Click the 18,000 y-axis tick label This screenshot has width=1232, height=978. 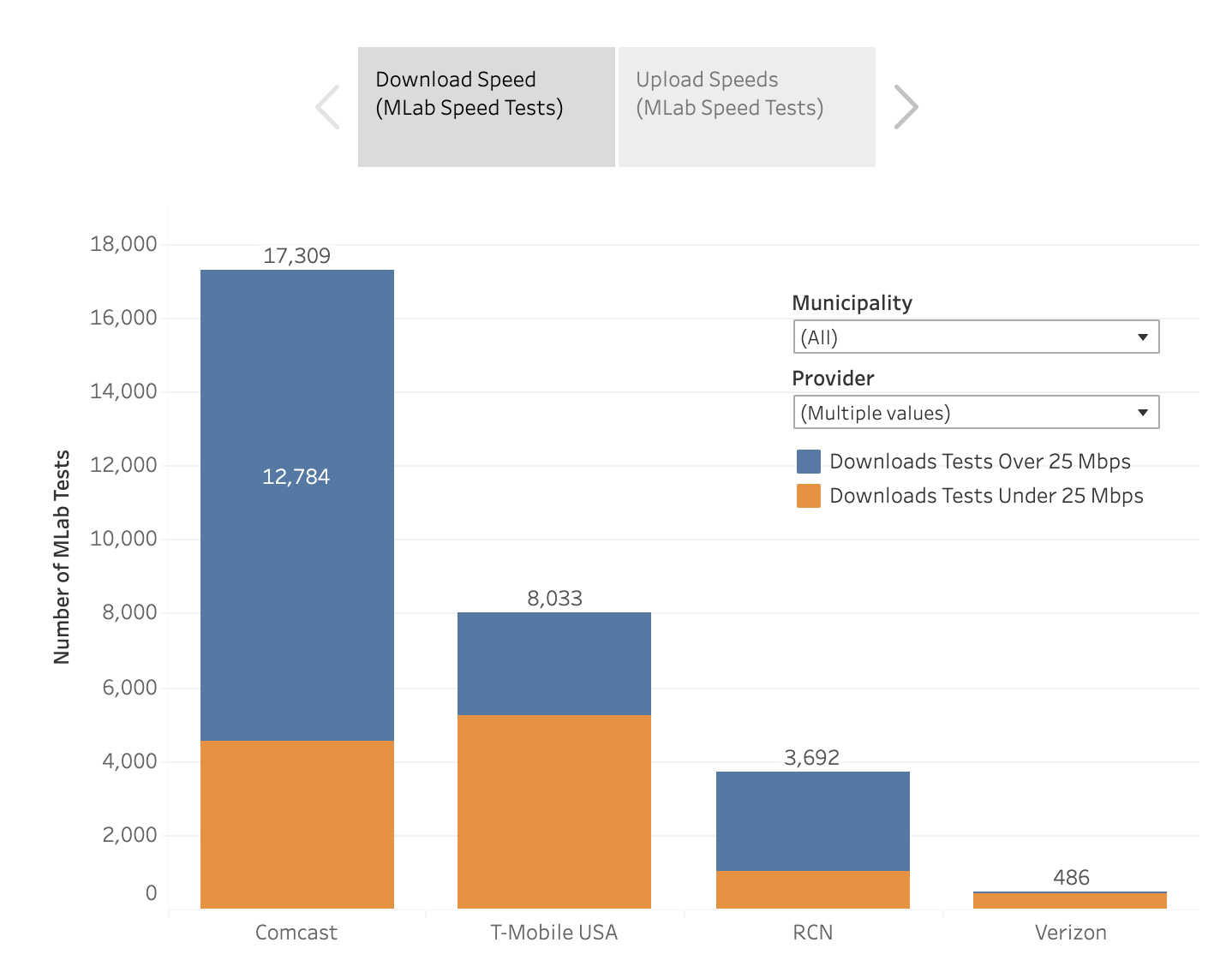124,244
